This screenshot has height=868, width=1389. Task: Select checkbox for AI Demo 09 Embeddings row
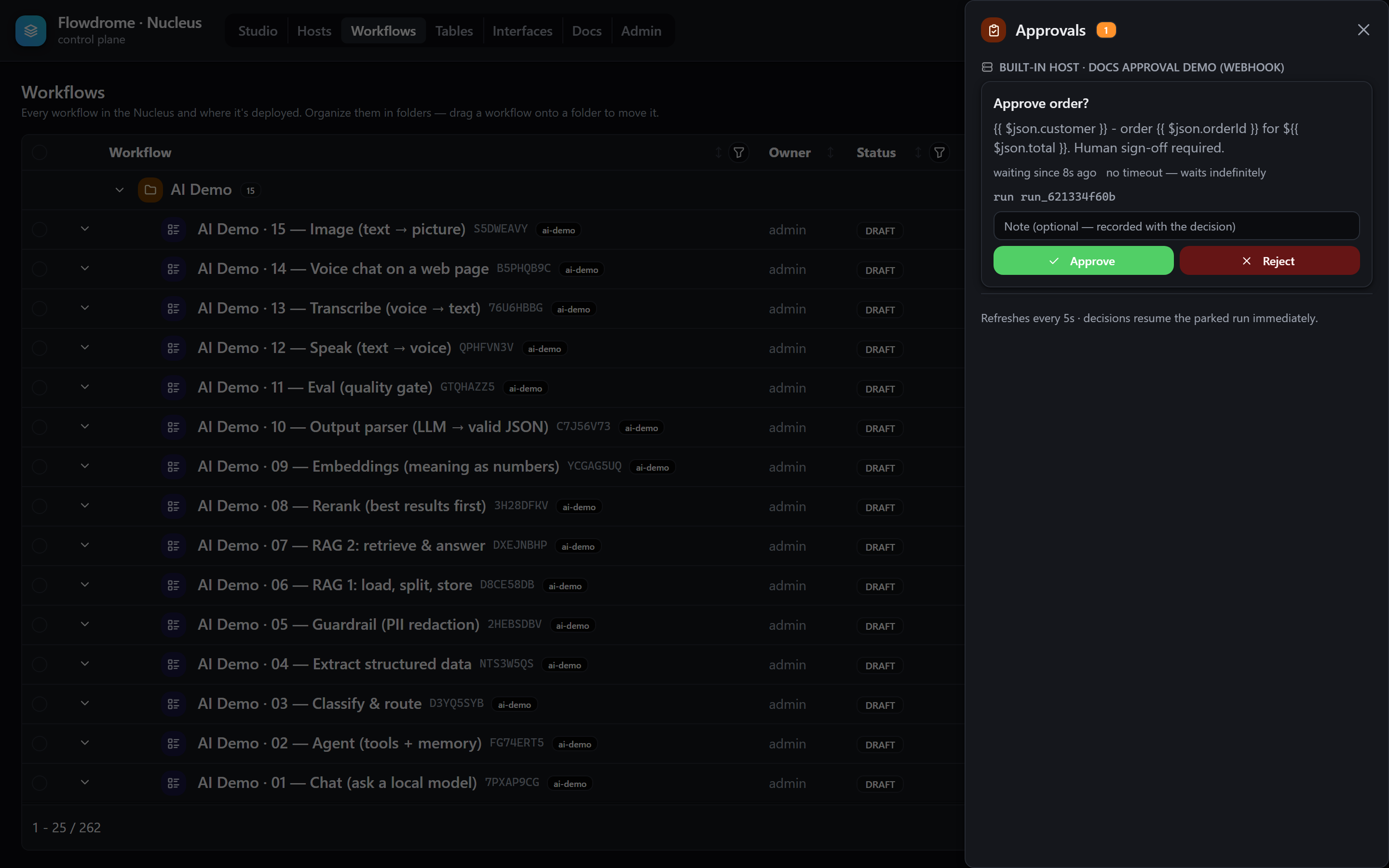tap(40, 467)
